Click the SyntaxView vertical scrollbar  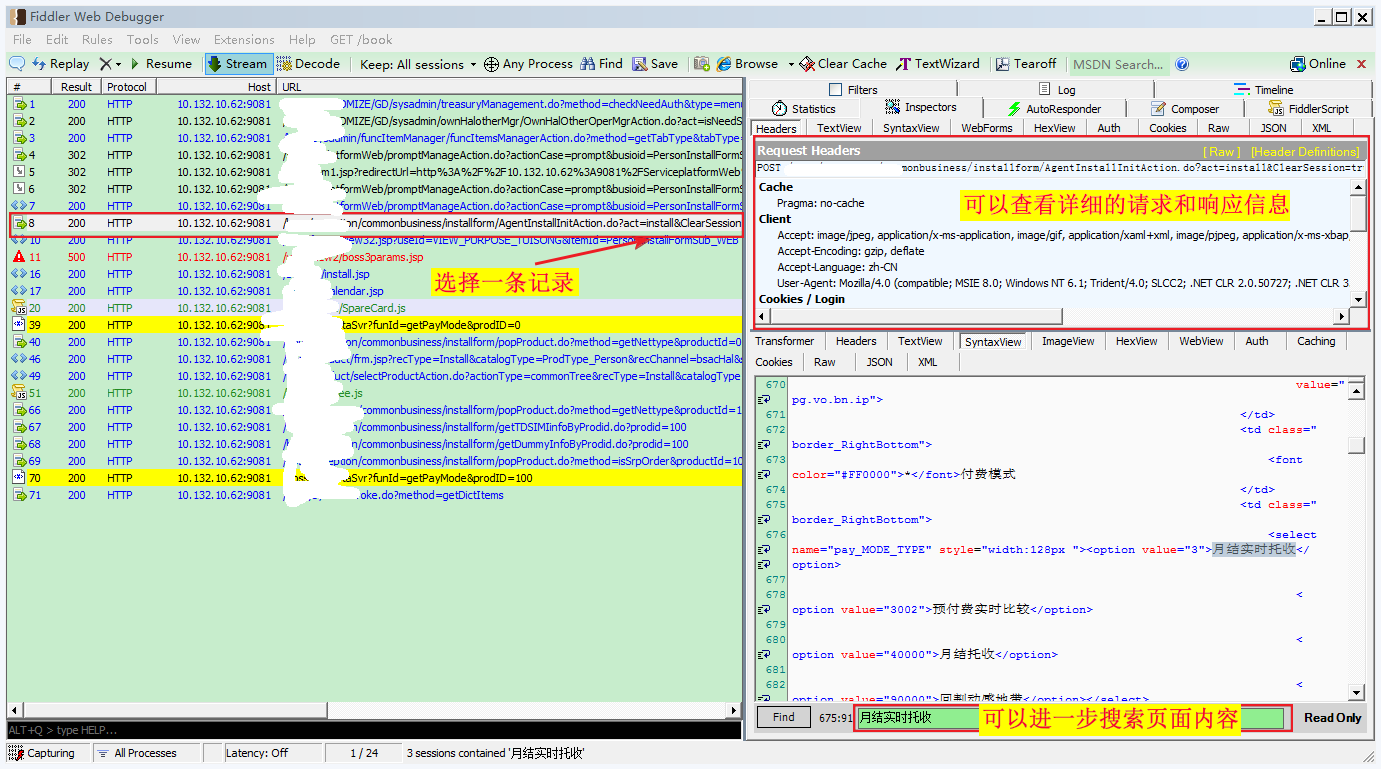(1356, 538)
